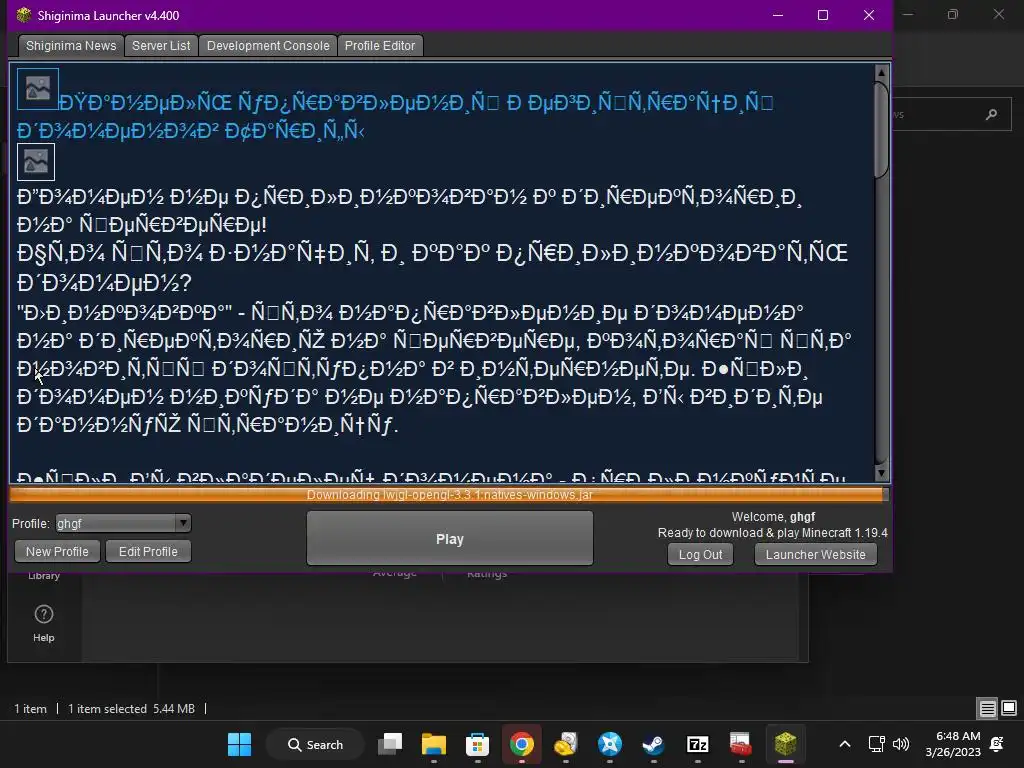This screenshot has height=768, width=1024.
Task: Show hidden system tray icons chevron
Action: tap(844, 744)
